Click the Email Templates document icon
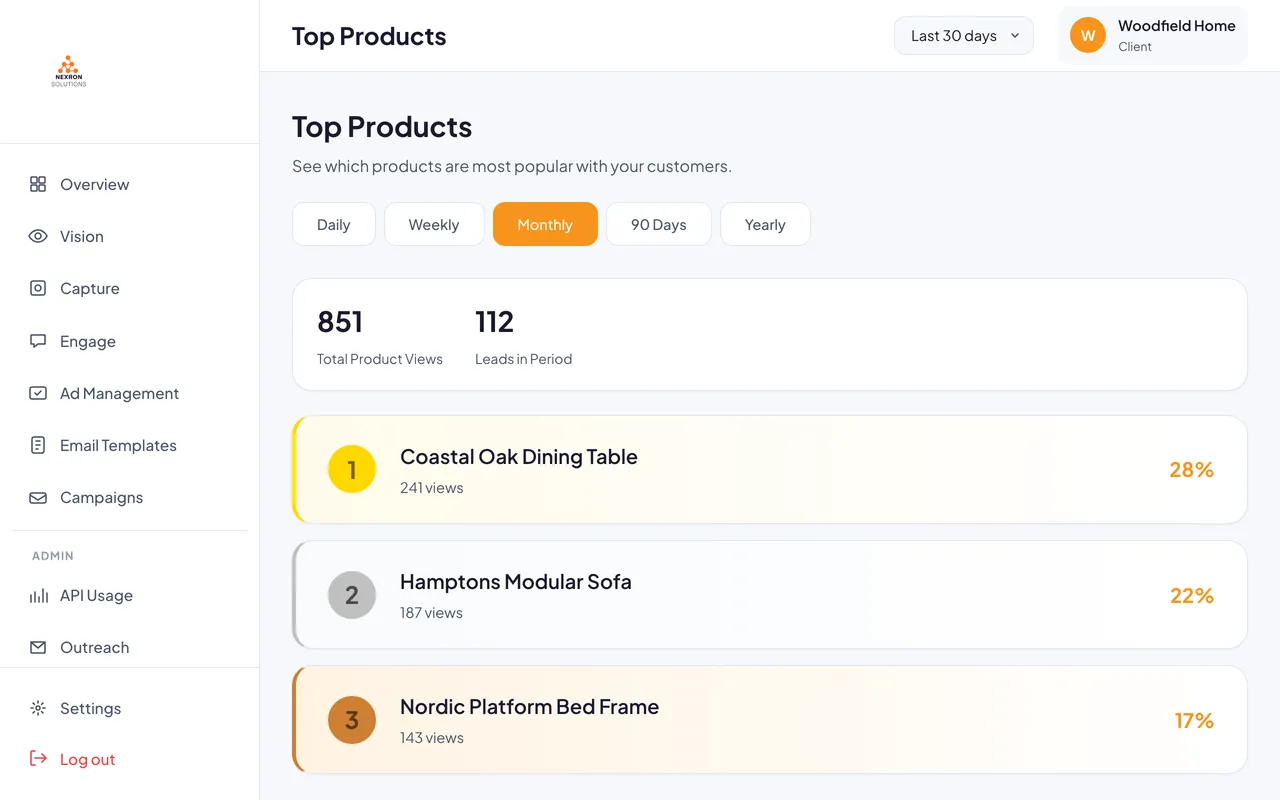 38,445
